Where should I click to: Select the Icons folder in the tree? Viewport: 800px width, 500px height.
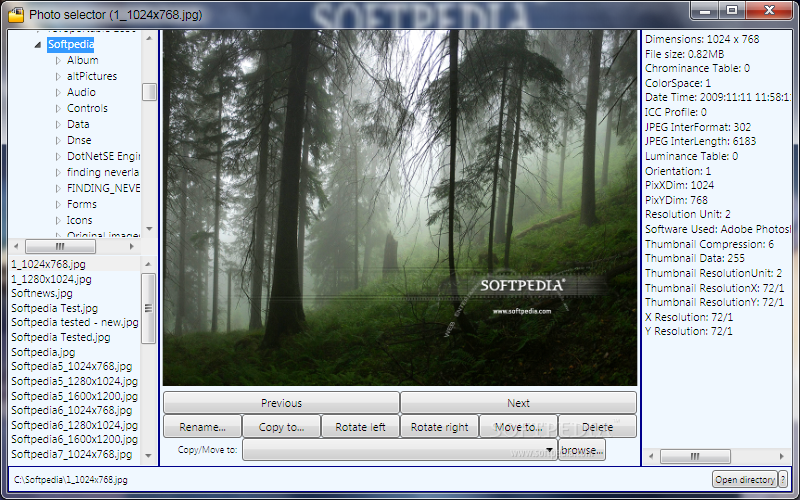click(80, 220)
